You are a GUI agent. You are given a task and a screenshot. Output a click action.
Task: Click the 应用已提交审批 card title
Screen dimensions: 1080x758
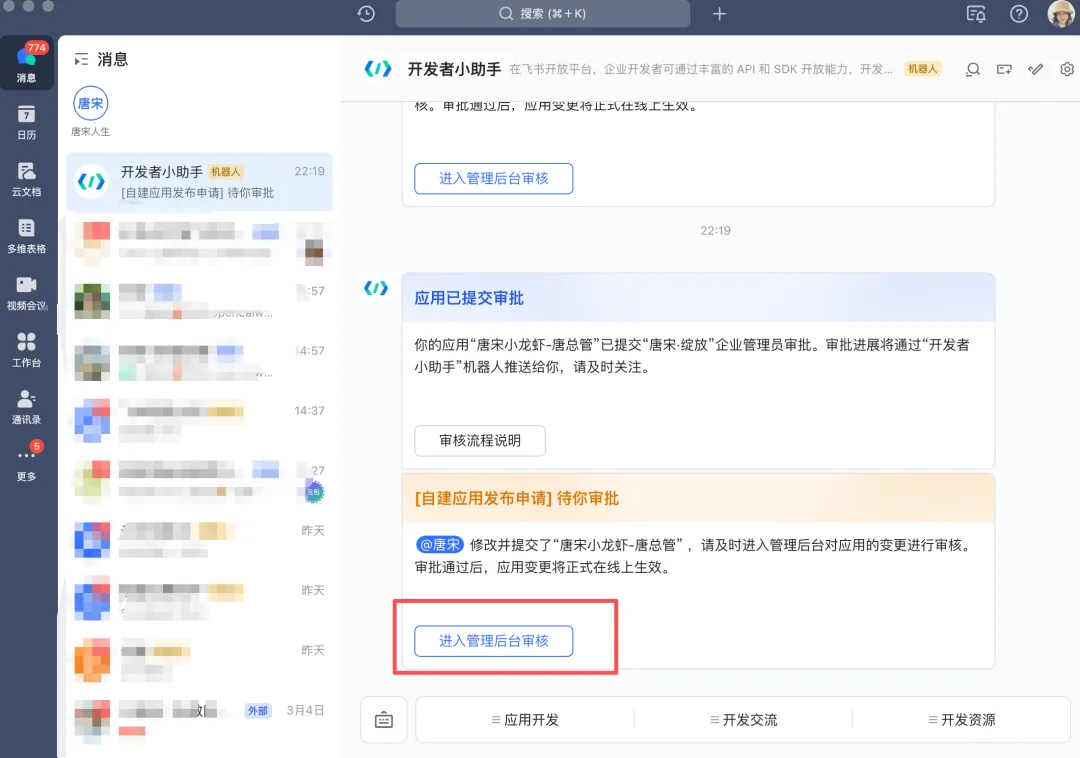point(469,298)
